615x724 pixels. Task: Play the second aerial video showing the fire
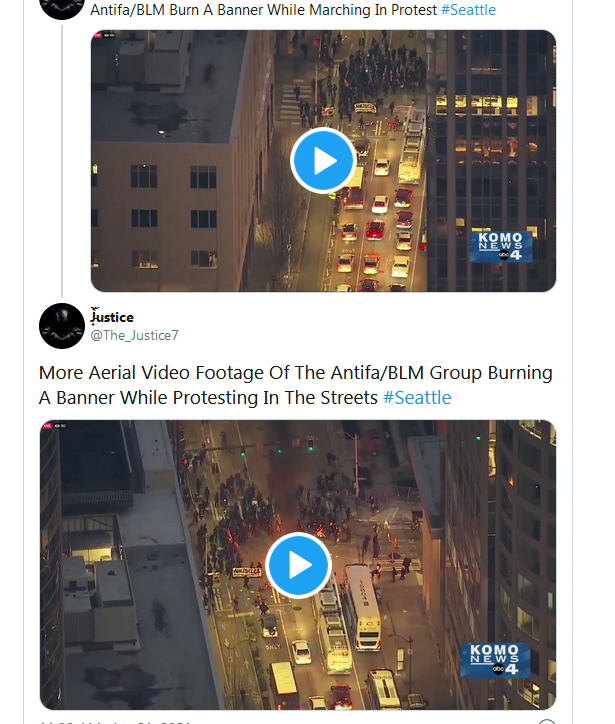pyautogui.click(x=298, y=565)
